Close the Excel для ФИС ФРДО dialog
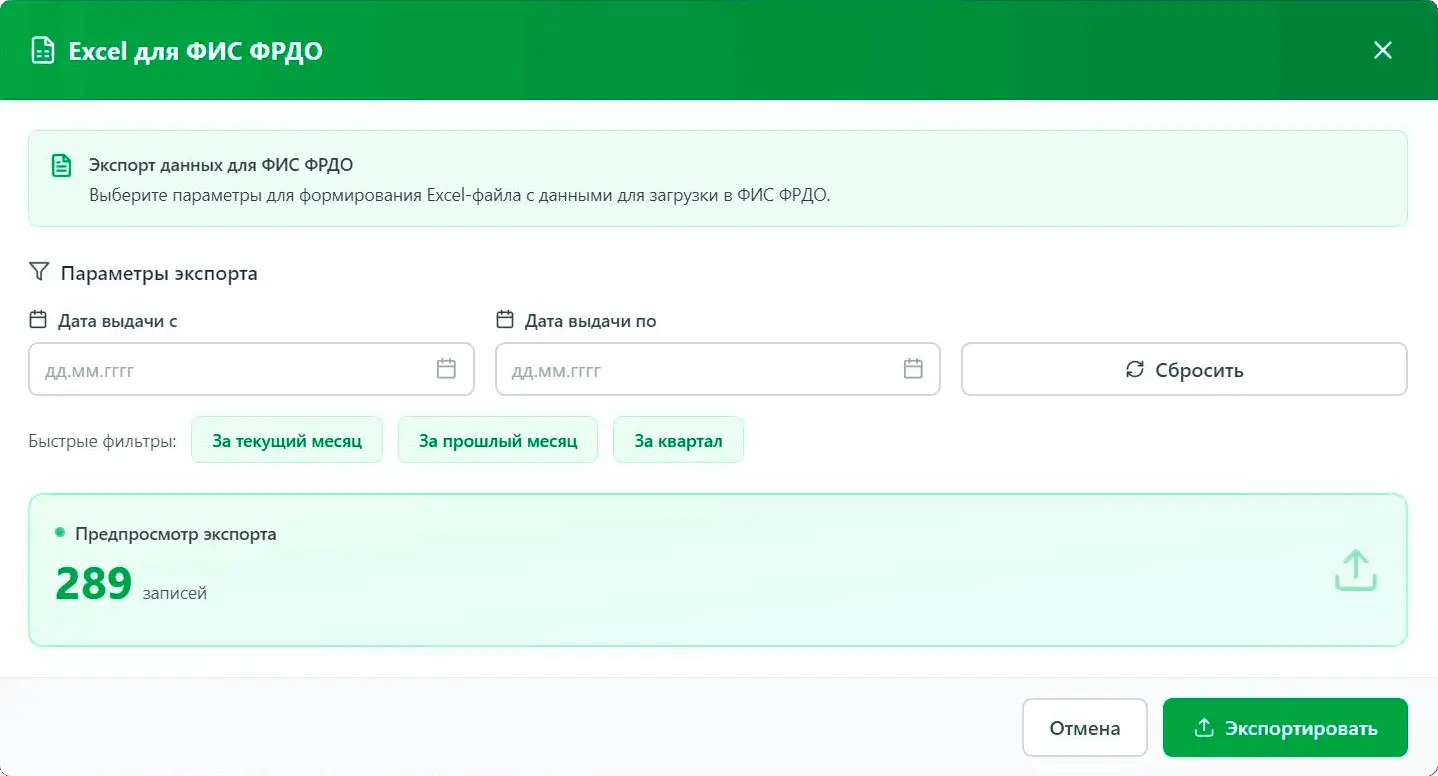This screenshot has height=776, width=1438. point(1383,50)
